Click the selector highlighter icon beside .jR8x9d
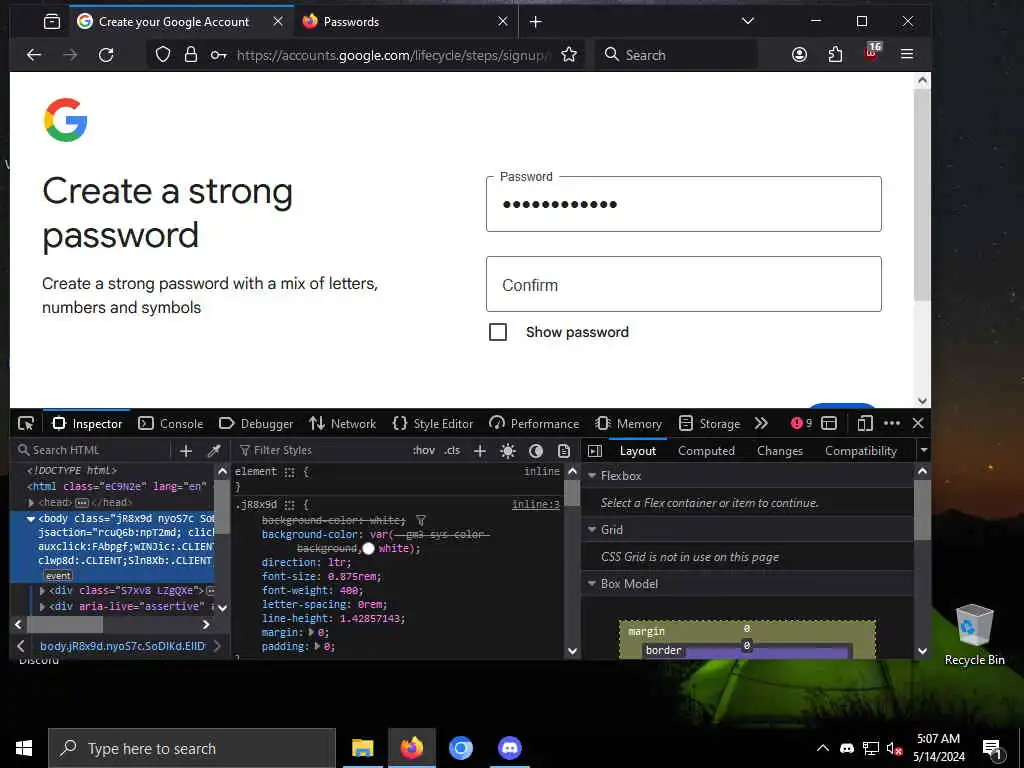This screenshot has height=768, width=1024. point(290,505)
